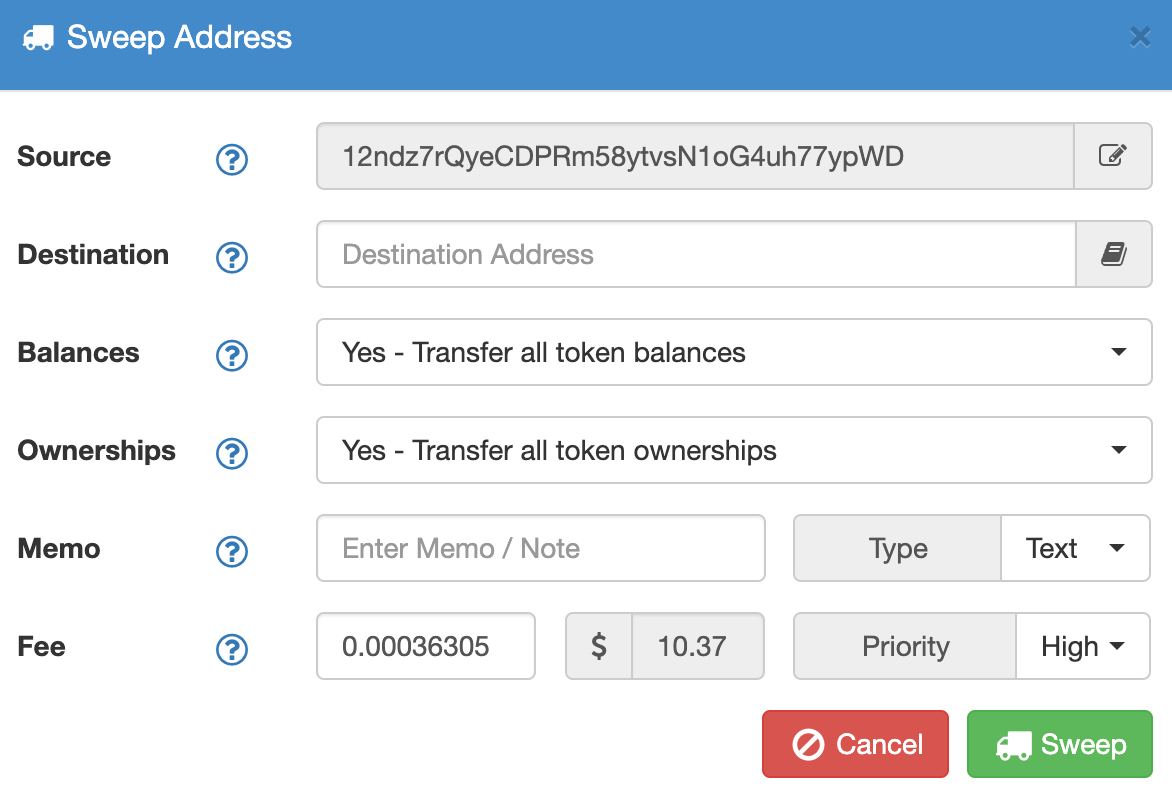The image size is (1172, 799).
Task: Click the Enter Memo / Note field
Action: pyautogui.click(x=540, y=548)
